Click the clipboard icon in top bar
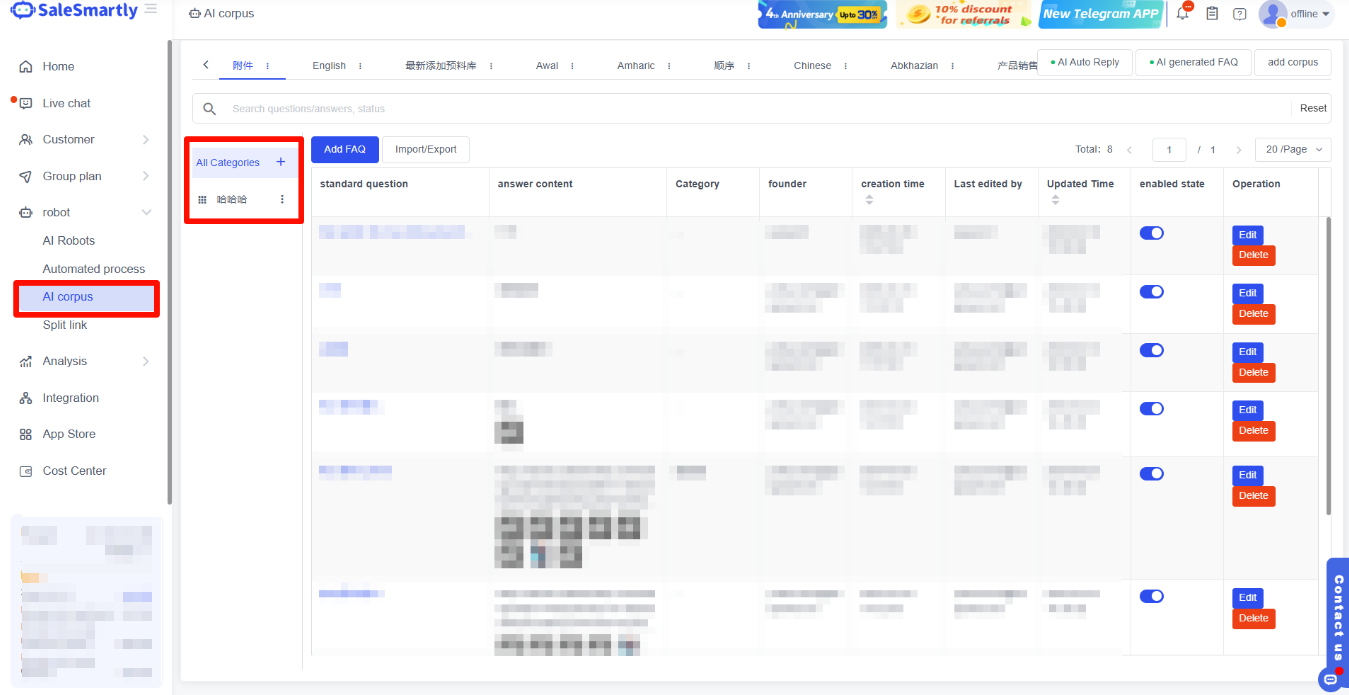Screen dimensions: 1349x695 click(x=1211, y=14)
